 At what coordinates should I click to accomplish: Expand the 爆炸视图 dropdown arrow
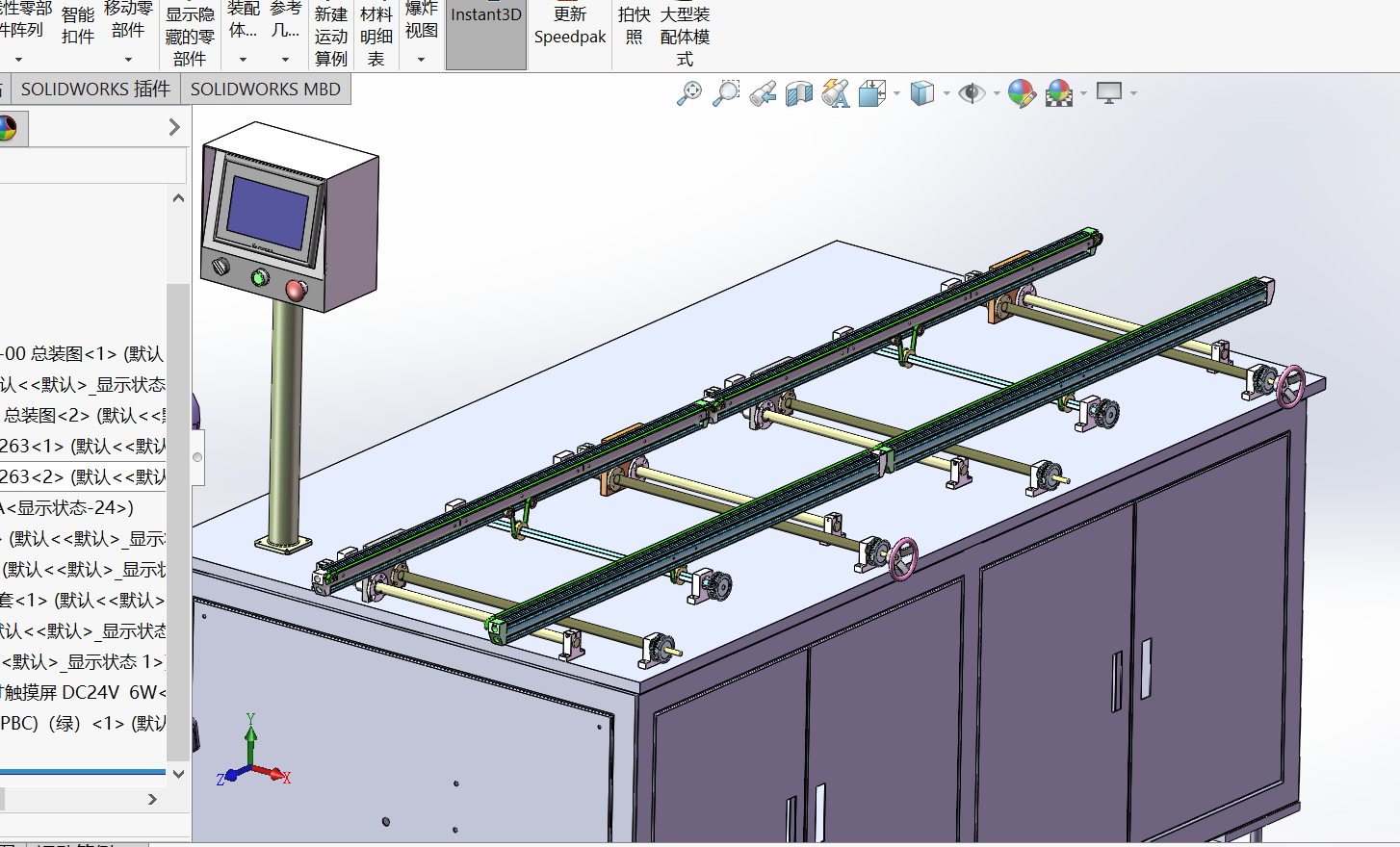pyautogui.click(x=421, y=60)
